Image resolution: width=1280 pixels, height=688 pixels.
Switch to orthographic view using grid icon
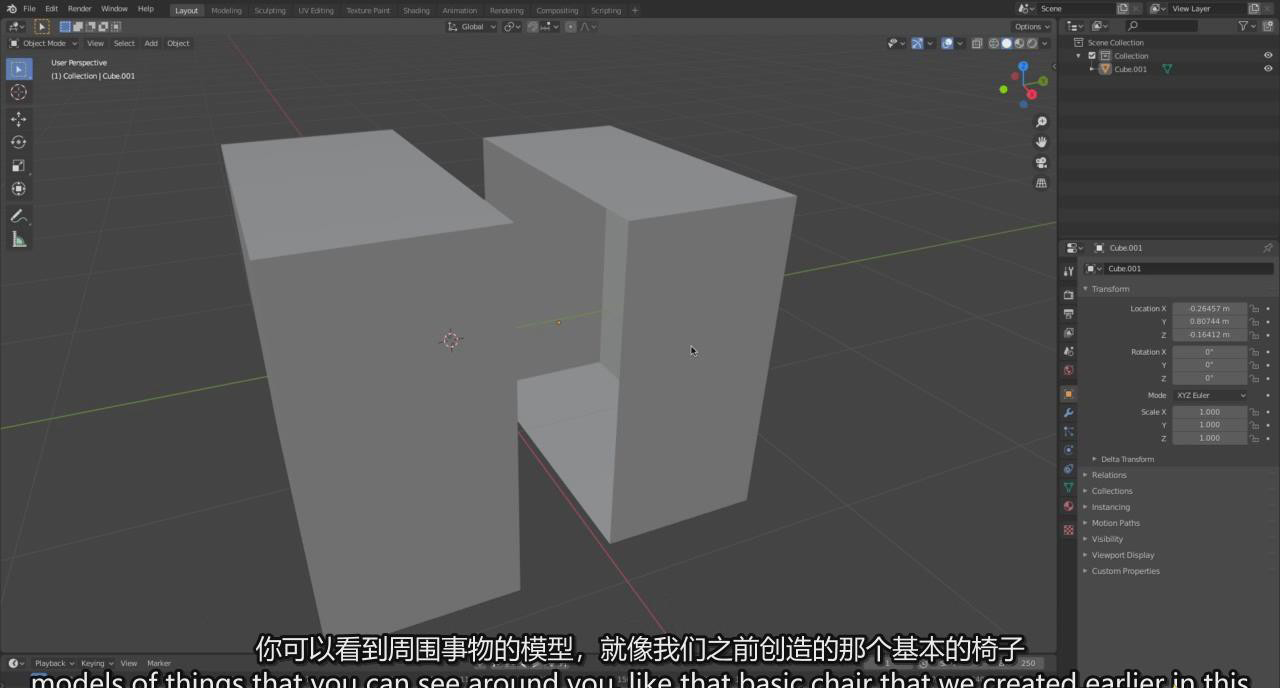point(1041,183)
